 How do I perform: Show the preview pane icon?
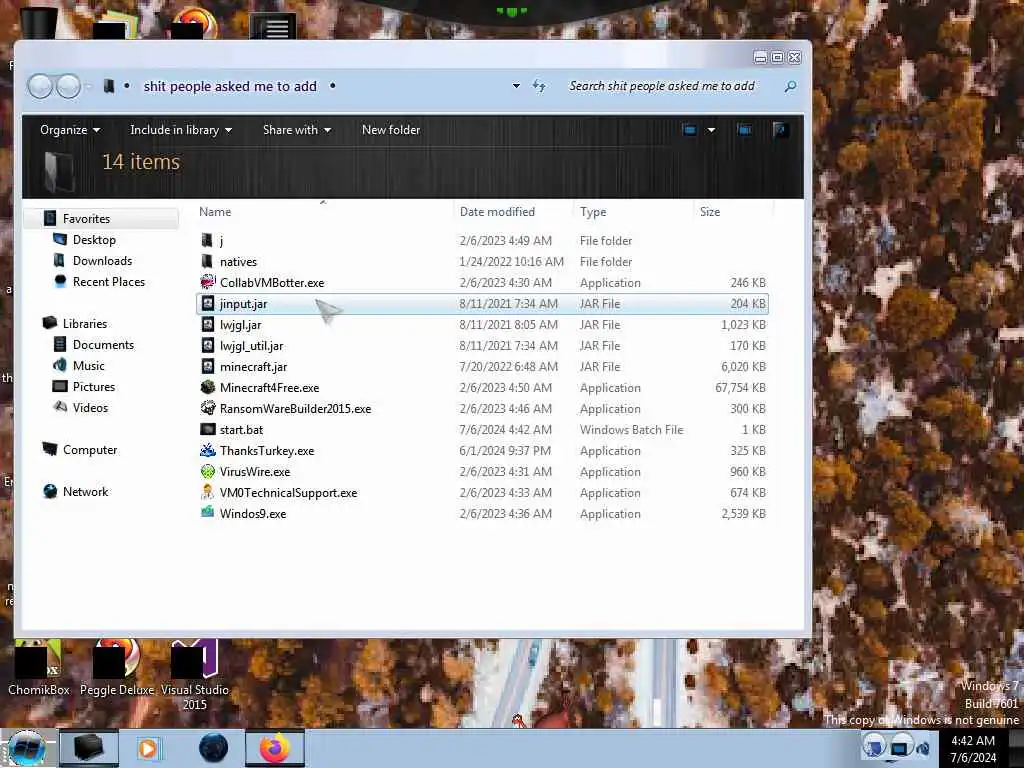[x=744, y=130]
